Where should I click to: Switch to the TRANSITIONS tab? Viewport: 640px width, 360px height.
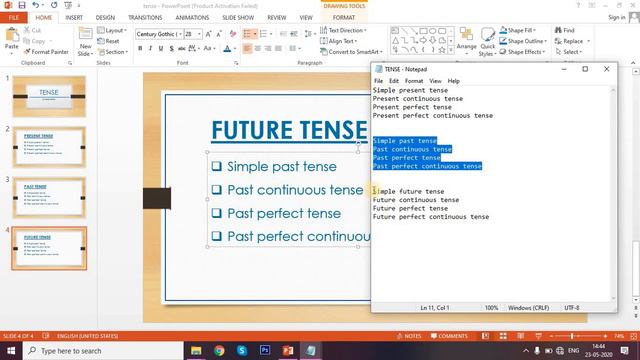(x=145, y=18)
